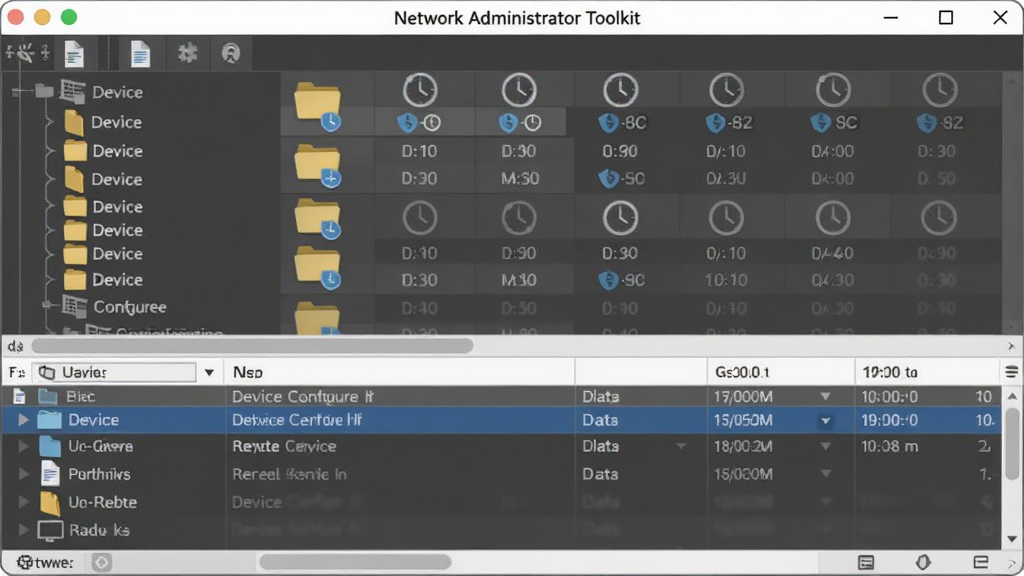1024x576 pixels.
Task: Open the list panel icon in status bar
Action: 866,562
